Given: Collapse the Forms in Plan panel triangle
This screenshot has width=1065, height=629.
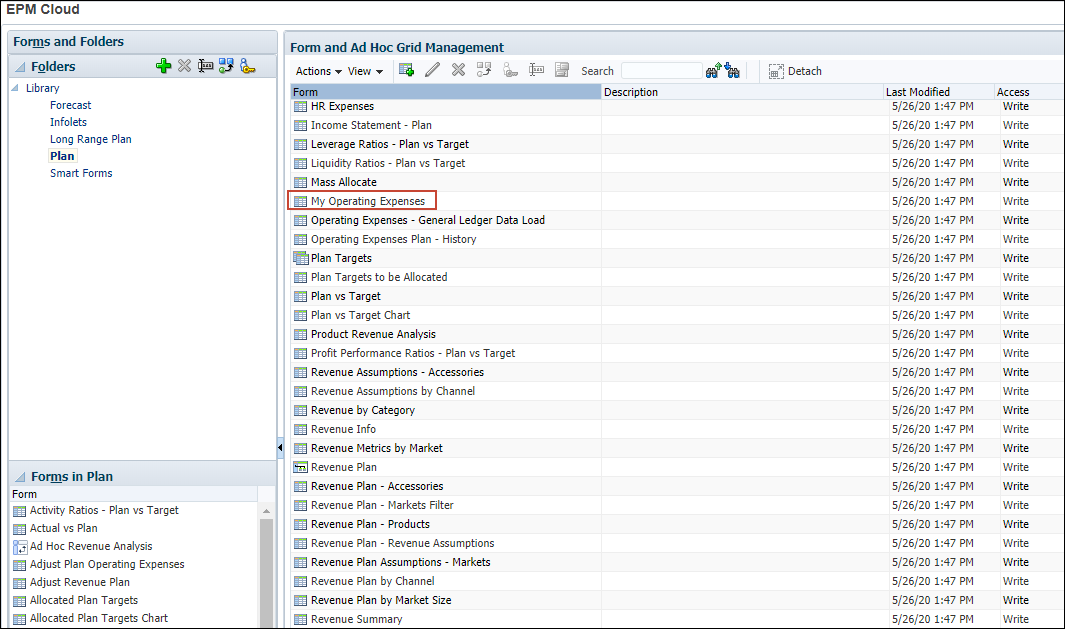Looking at the screenshot, I should click(20, 477).
